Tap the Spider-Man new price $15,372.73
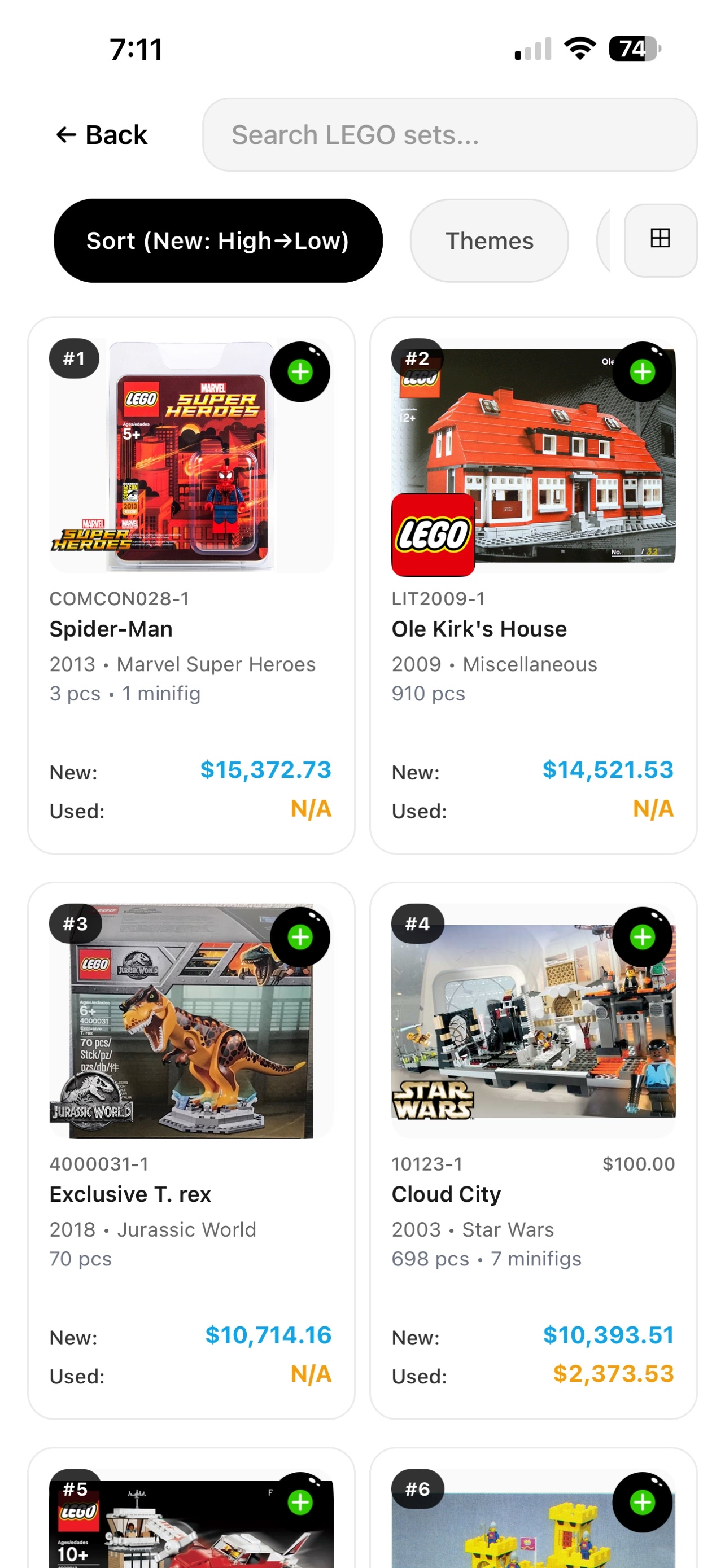 266,770
